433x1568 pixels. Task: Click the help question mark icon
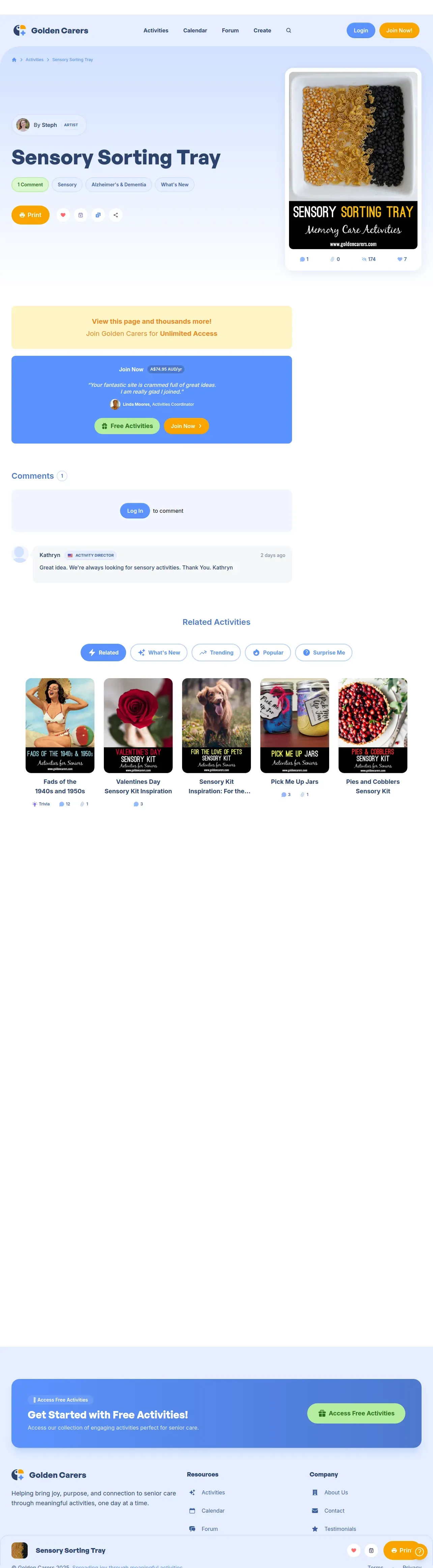[419, 1551]
